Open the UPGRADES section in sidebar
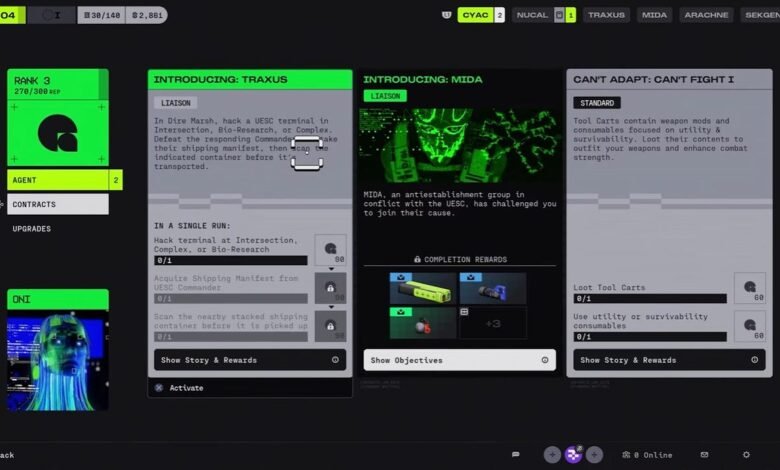Viewport: 780px width, 470px height. pos(32,229)
